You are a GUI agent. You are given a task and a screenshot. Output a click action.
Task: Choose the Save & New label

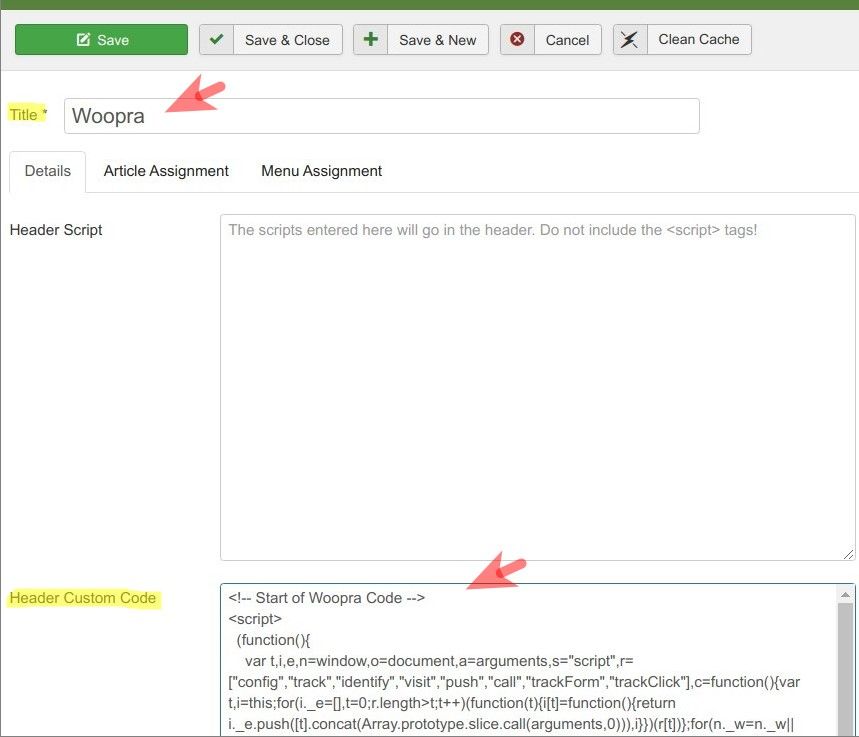(x=438, y=40)
